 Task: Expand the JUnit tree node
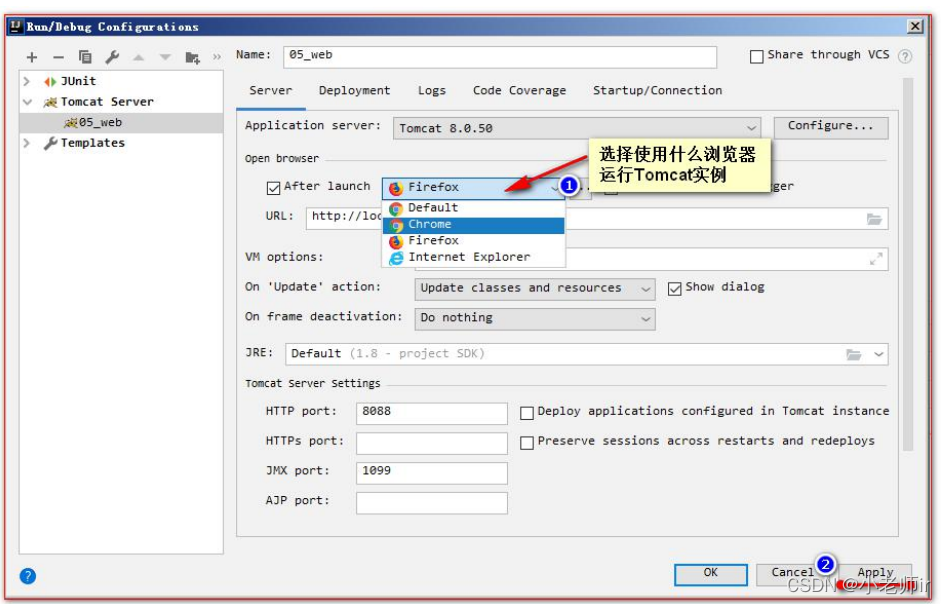tap(27, 81)
